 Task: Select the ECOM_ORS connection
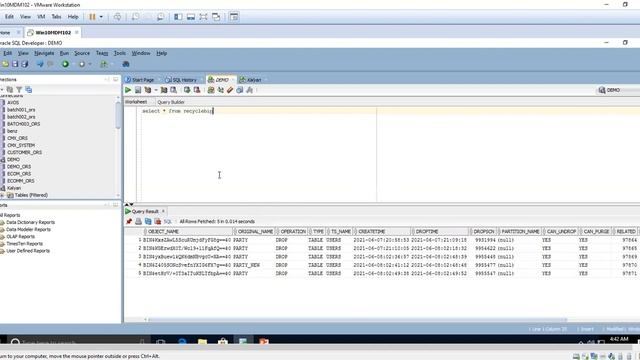point(19,174)
